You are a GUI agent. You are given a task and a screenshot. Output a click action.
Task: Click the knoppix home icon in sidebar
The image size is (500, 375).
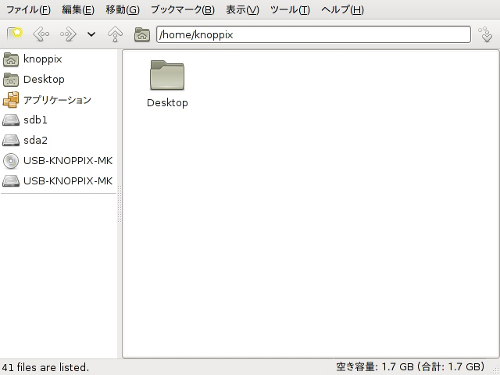[11, 59]
